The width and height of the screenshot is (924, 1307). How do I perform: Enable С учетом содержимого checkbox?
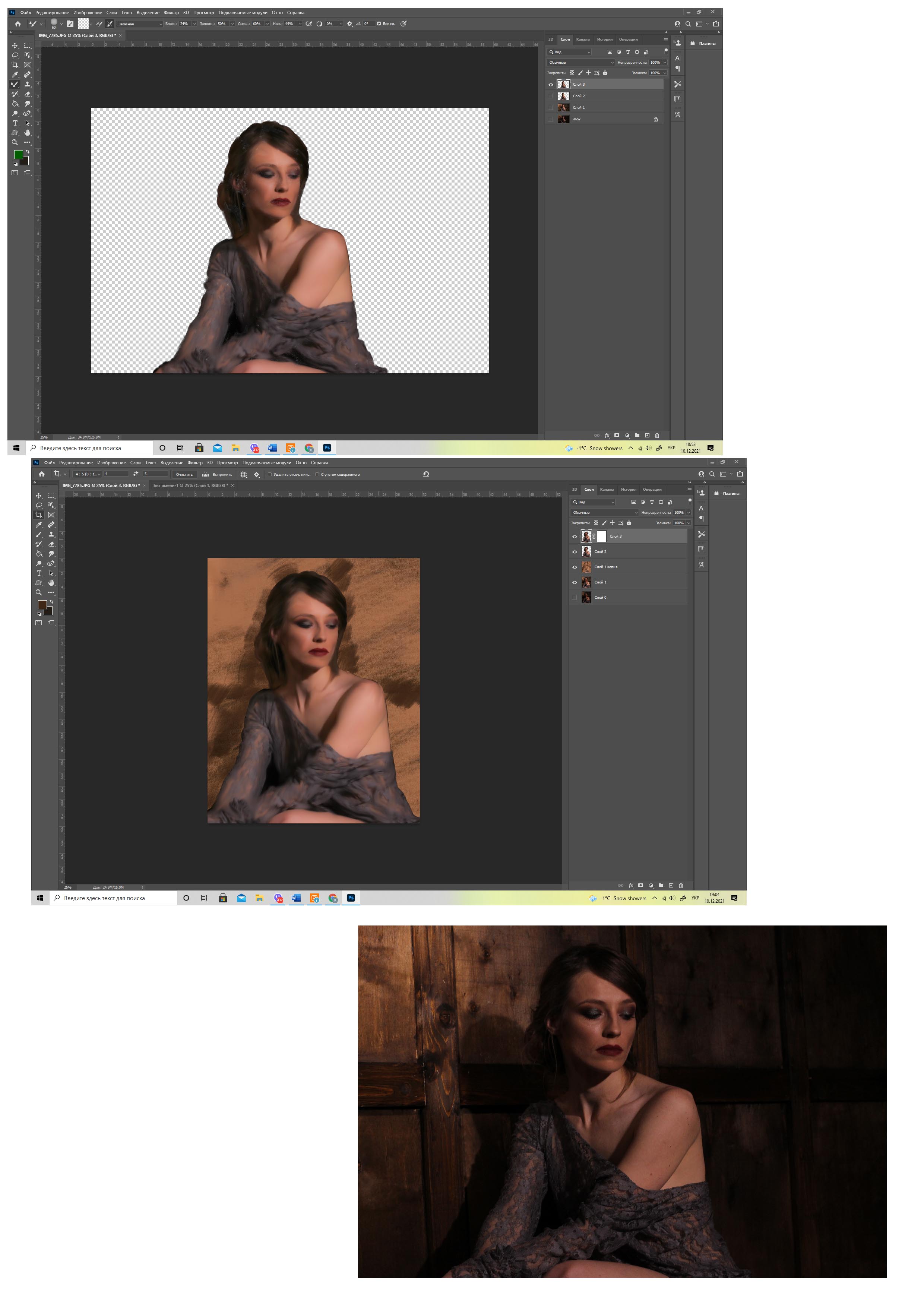pos(317,474)
